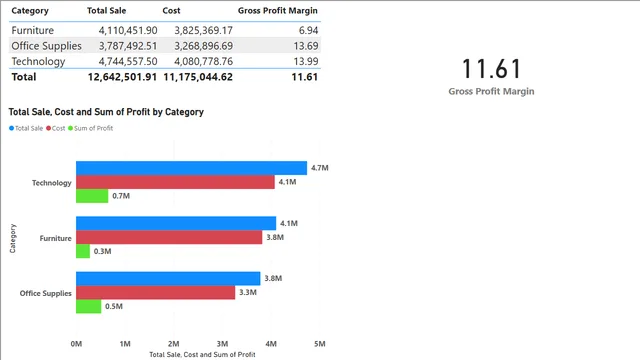The width and height of the screenshot is (640, 360).
Task: Click the 3M x-axis tick label
Action: coord(222,344)
